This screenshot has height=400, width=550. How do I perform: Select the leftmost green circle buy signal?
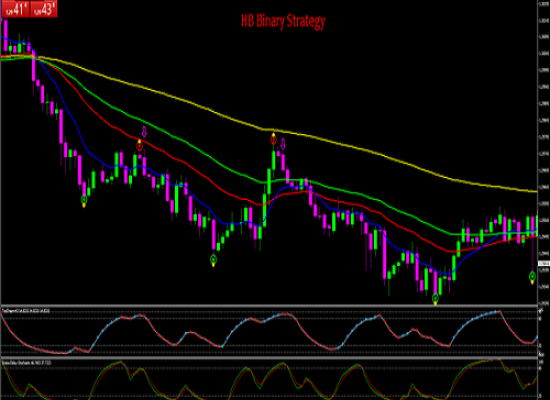coord(84,200)
